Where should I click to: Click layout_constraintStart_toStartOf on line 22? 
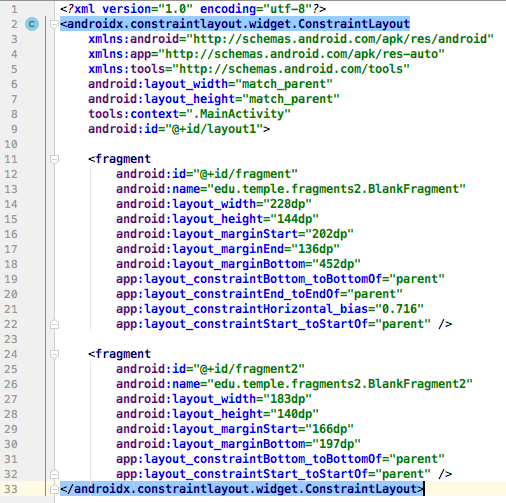[x=256, y=324]
